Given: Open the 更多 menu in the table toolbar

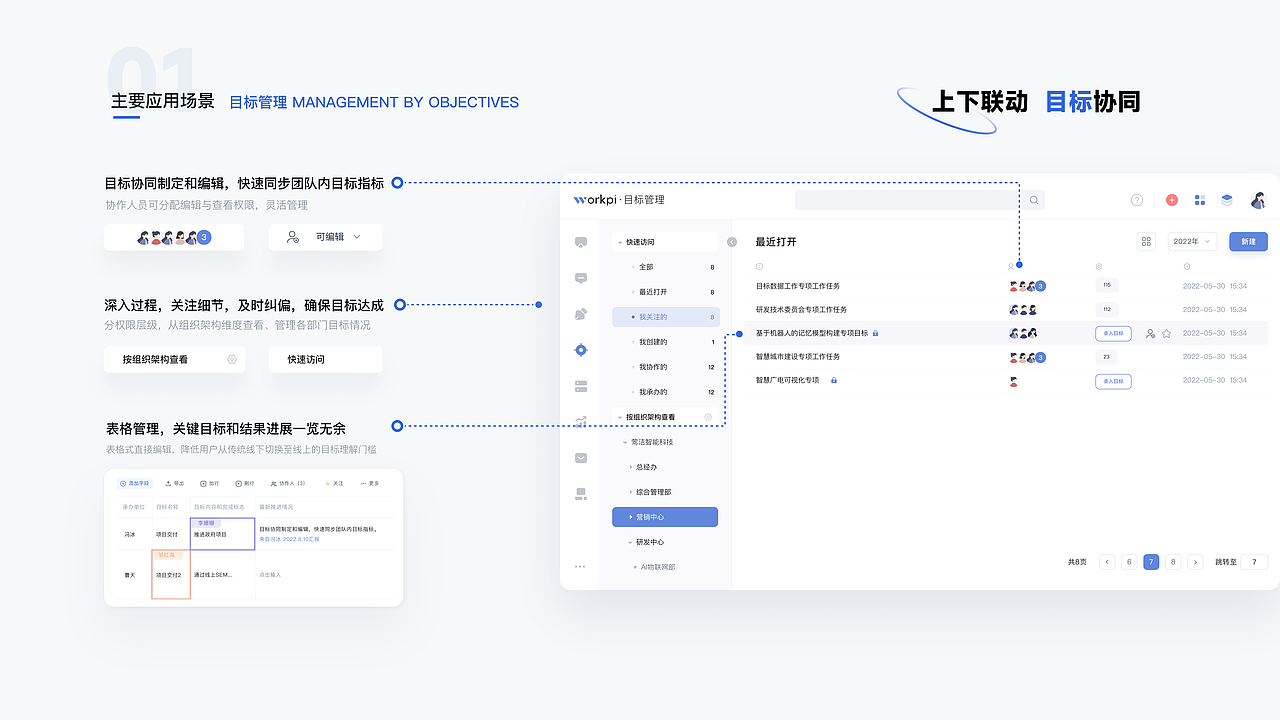Looking at the screenshot, I should point(370,484).
